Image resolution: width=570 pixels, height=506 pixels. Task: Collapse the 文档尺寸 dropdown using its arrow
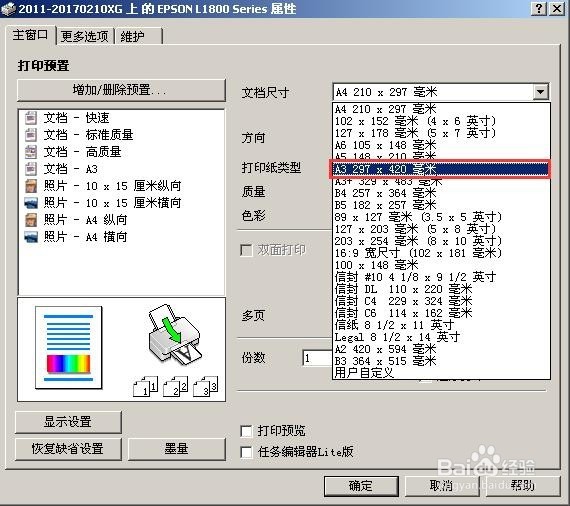tap(541, 92)
